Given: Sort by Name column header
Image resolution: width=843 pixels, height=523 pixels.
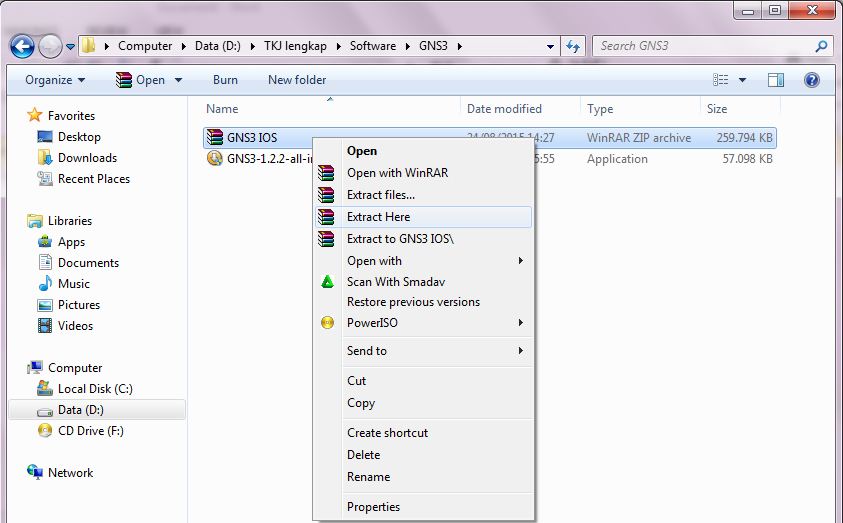Looking at the screenshot, I should click(222, 109).
